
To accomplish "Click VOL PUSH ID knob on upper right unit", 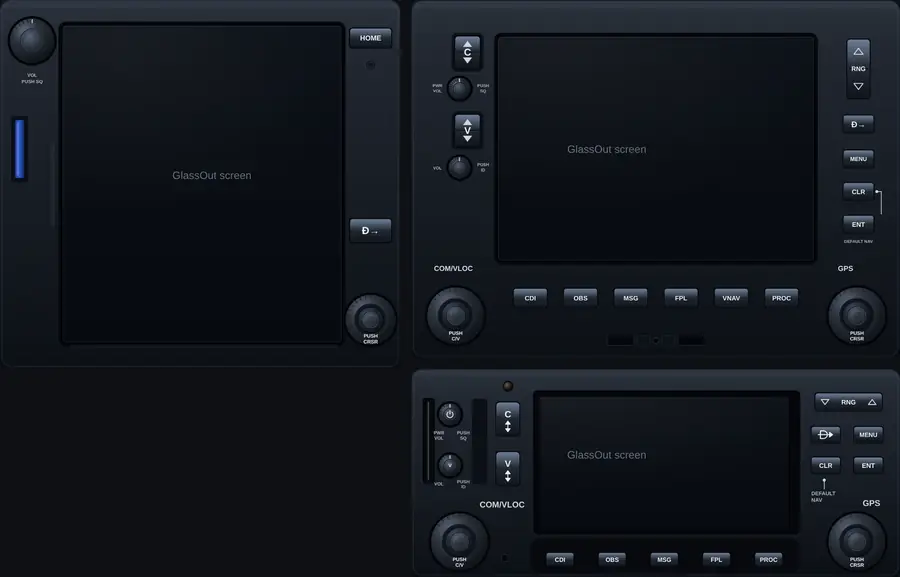I will (459, 167).
